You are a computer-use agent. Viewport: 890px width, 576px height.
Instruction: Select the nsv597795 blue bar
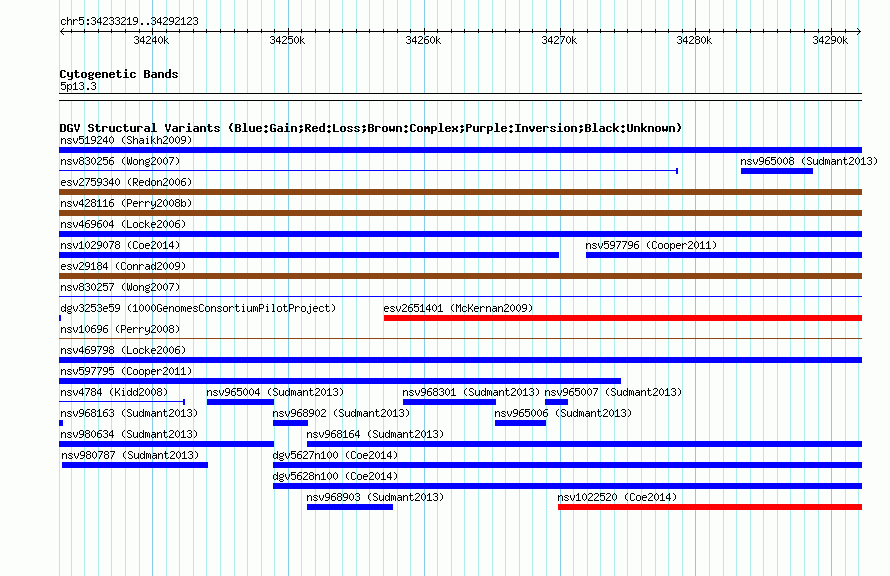coord(340,381)
